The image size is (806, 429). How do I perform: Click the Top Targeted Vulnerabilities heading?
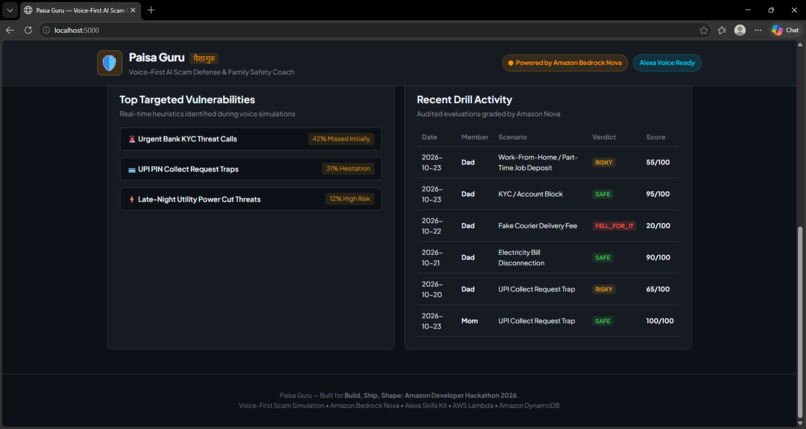click(187, 100)
